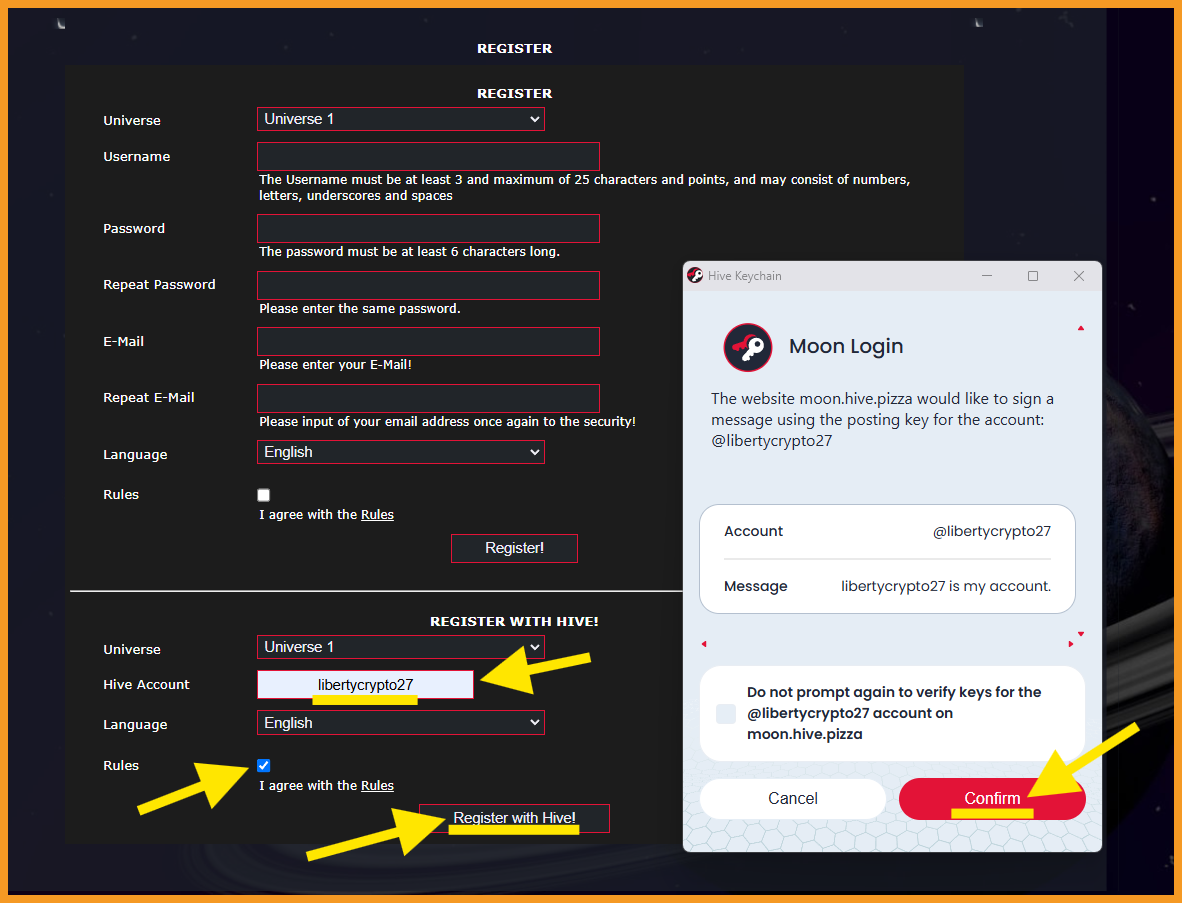
Task: Click 'The website moon.hive.pizza would like to sign…' text
Action: point(883,420)
